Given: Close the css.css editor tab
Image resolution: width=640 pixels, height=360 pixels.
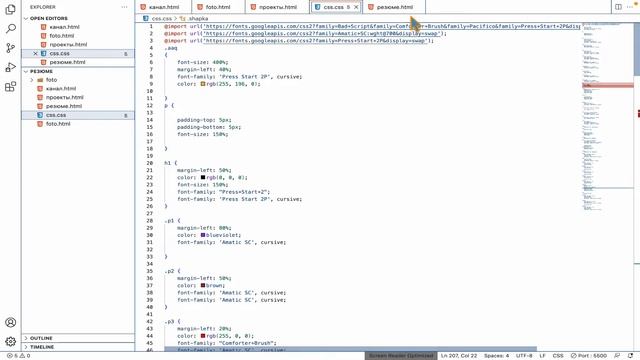Looking at the screenshot, I should coord(356,7).
